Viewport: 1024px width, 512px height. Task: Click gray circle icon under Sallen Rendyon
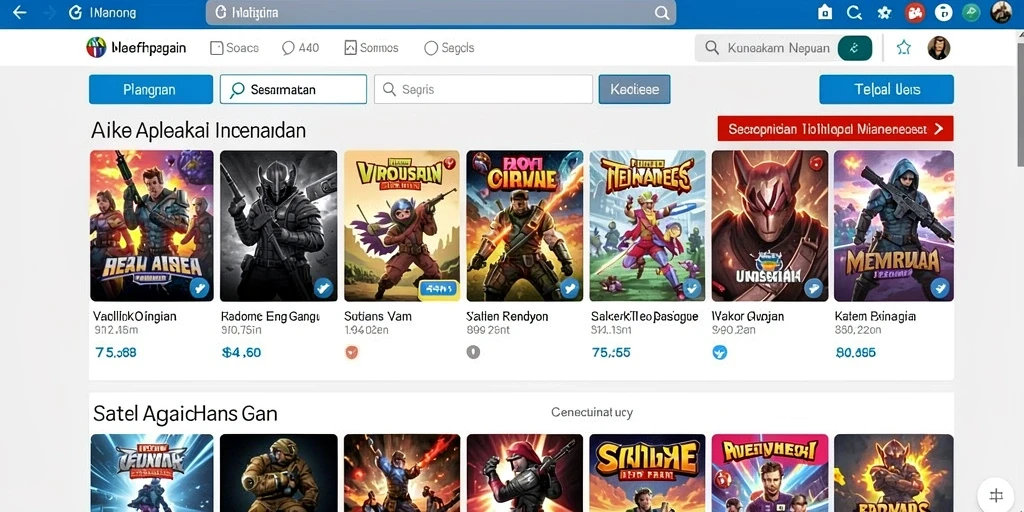click(x=473, y=353)
